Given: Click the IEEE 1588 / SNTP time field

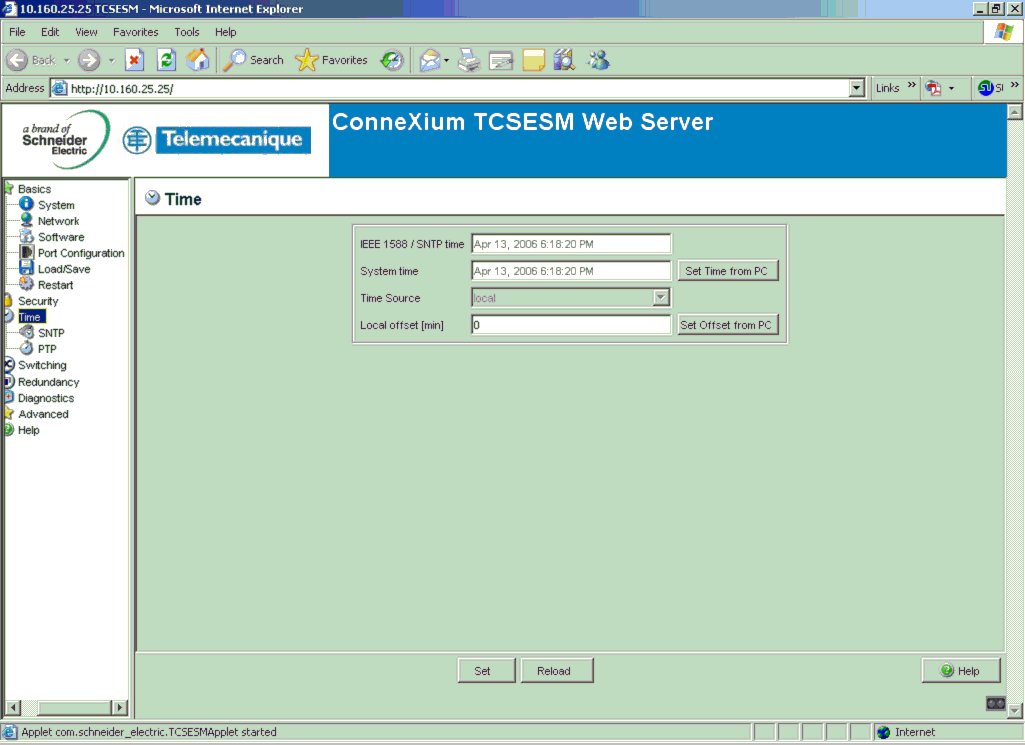Looking at the screenshot, I should coord(571,244).
